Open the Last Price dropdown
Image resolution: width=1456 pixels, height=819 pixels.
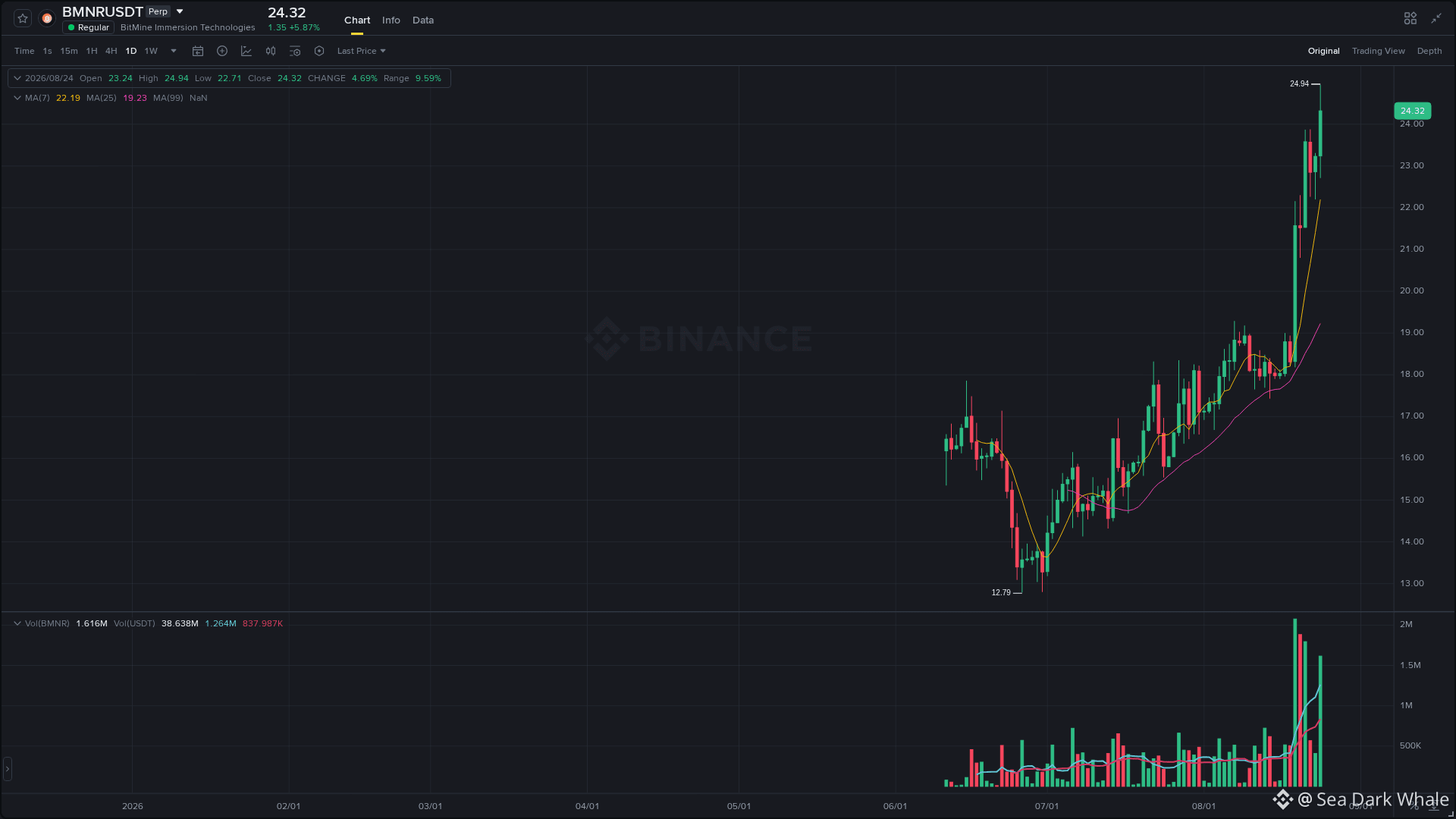click(x=362, y=51)
